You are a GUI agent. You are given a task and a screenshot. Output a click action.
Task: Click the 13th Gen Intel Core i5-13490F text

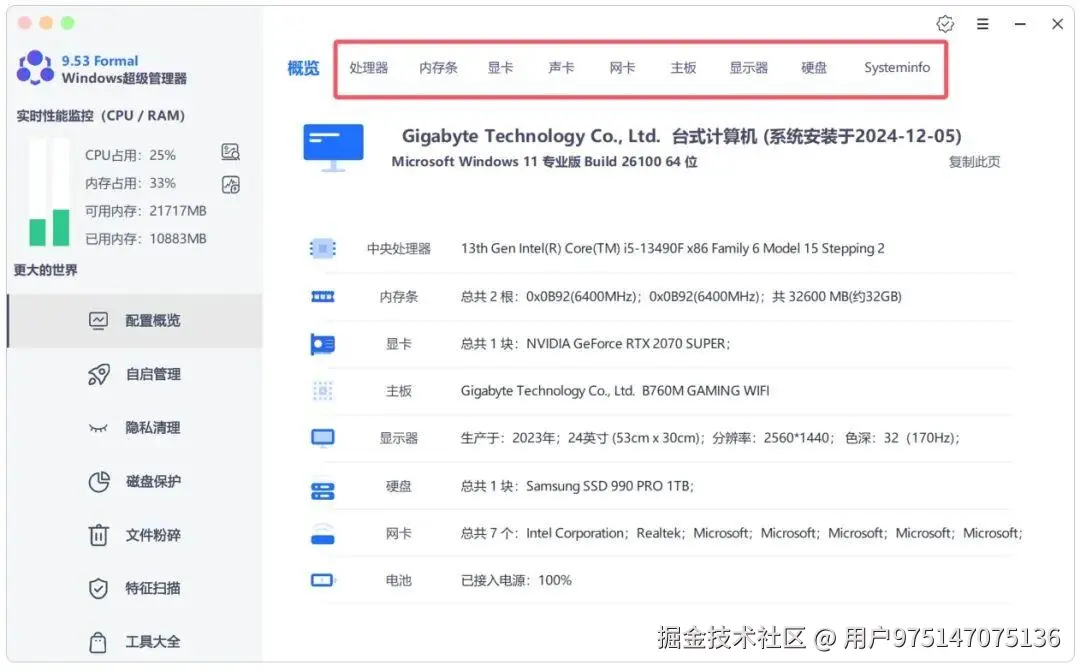tap(672, 248)
